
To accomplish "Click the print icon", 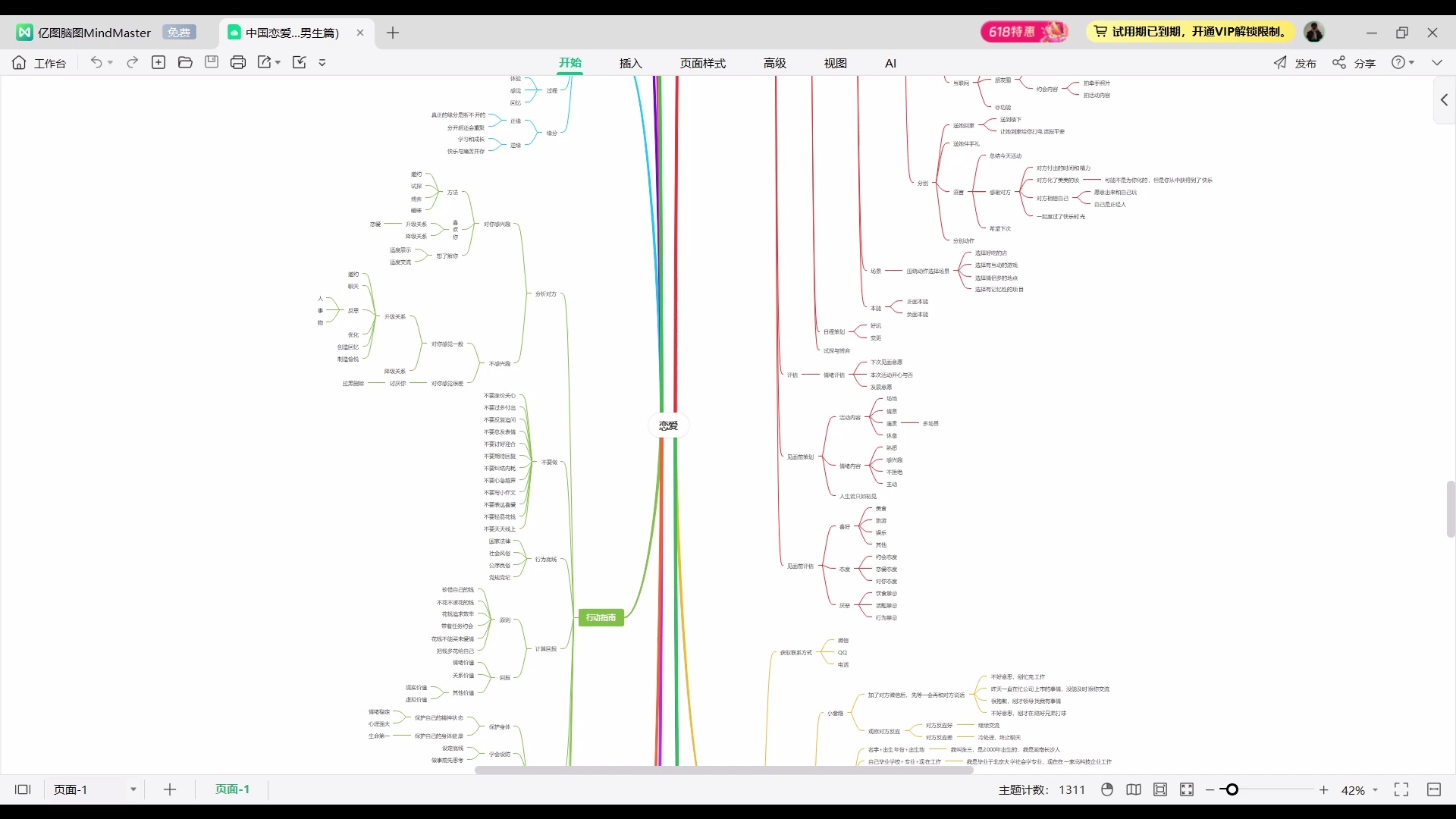I will coord(238,62).
